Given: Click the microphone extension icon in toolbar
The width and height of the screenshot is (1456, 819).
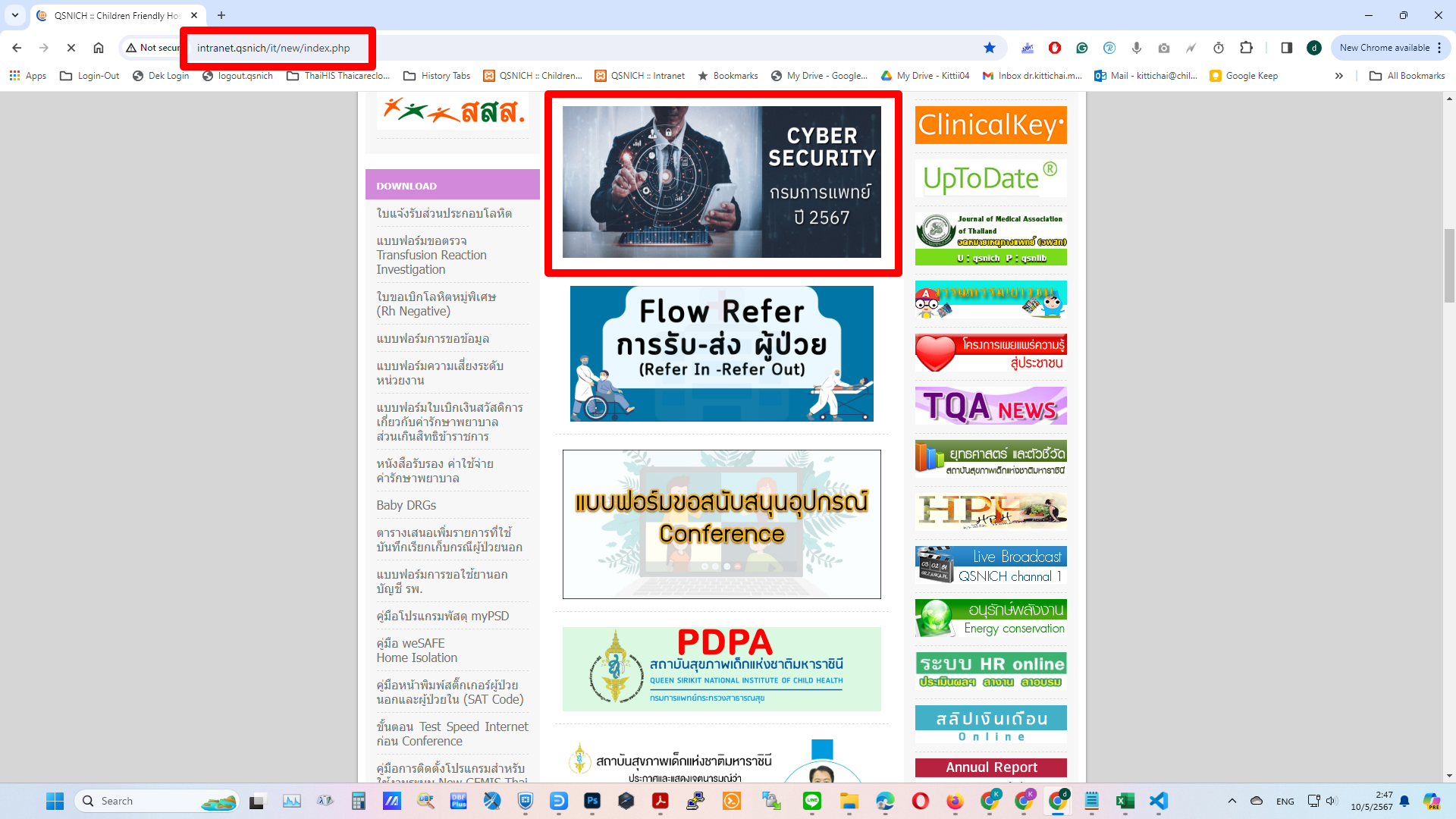Looking at the screenshot, I should coord(1137,48).
